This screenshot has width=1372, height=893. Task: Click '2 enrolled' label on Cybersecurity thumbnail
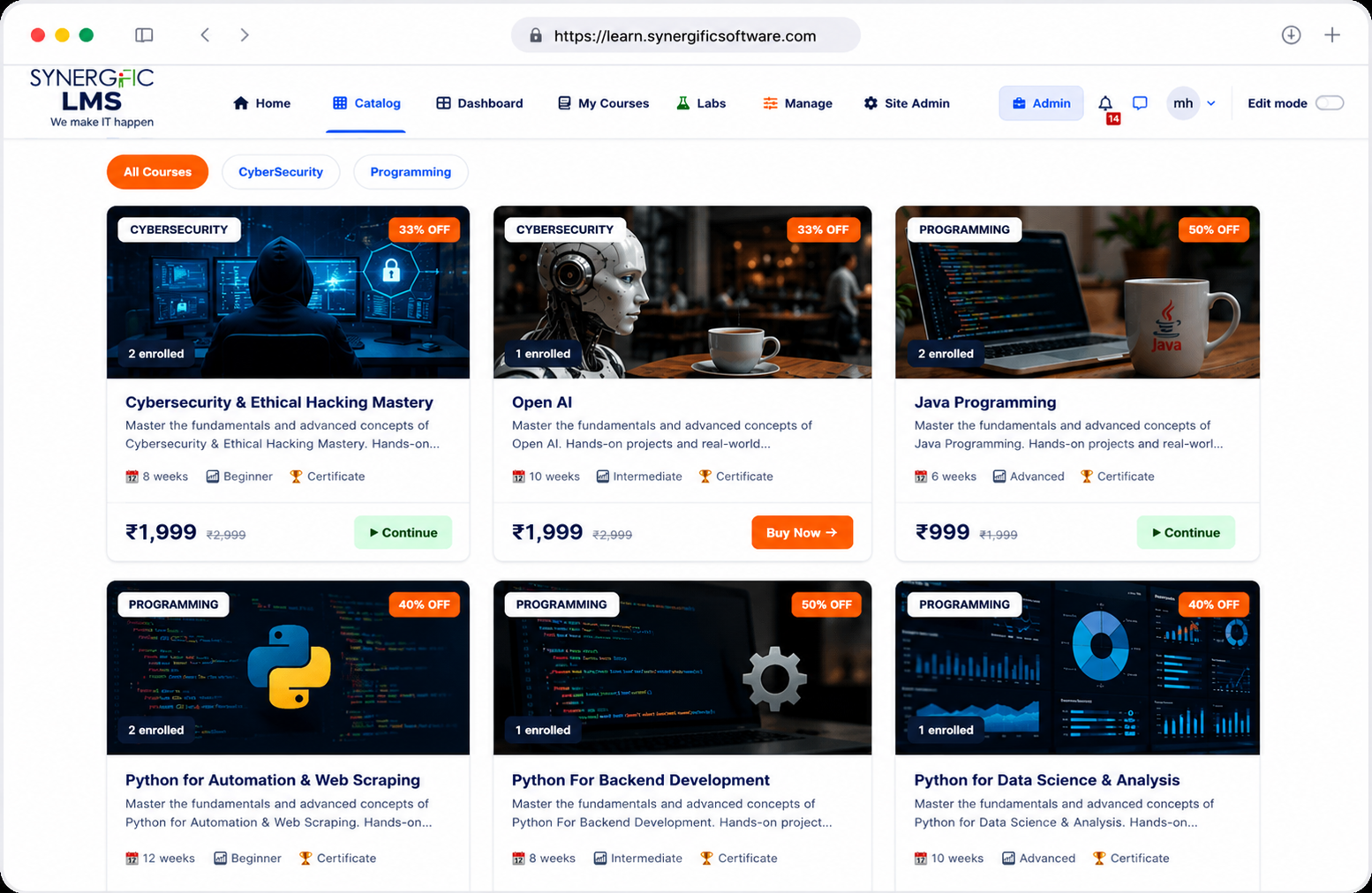[156, 354]
